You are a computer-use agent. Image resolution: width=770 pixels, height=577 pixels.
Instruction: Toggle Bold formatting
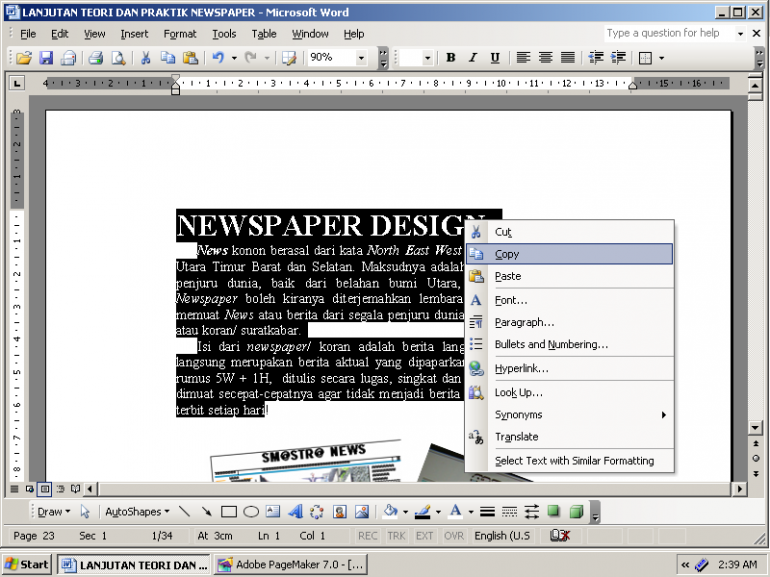click(x=451, y=58)
